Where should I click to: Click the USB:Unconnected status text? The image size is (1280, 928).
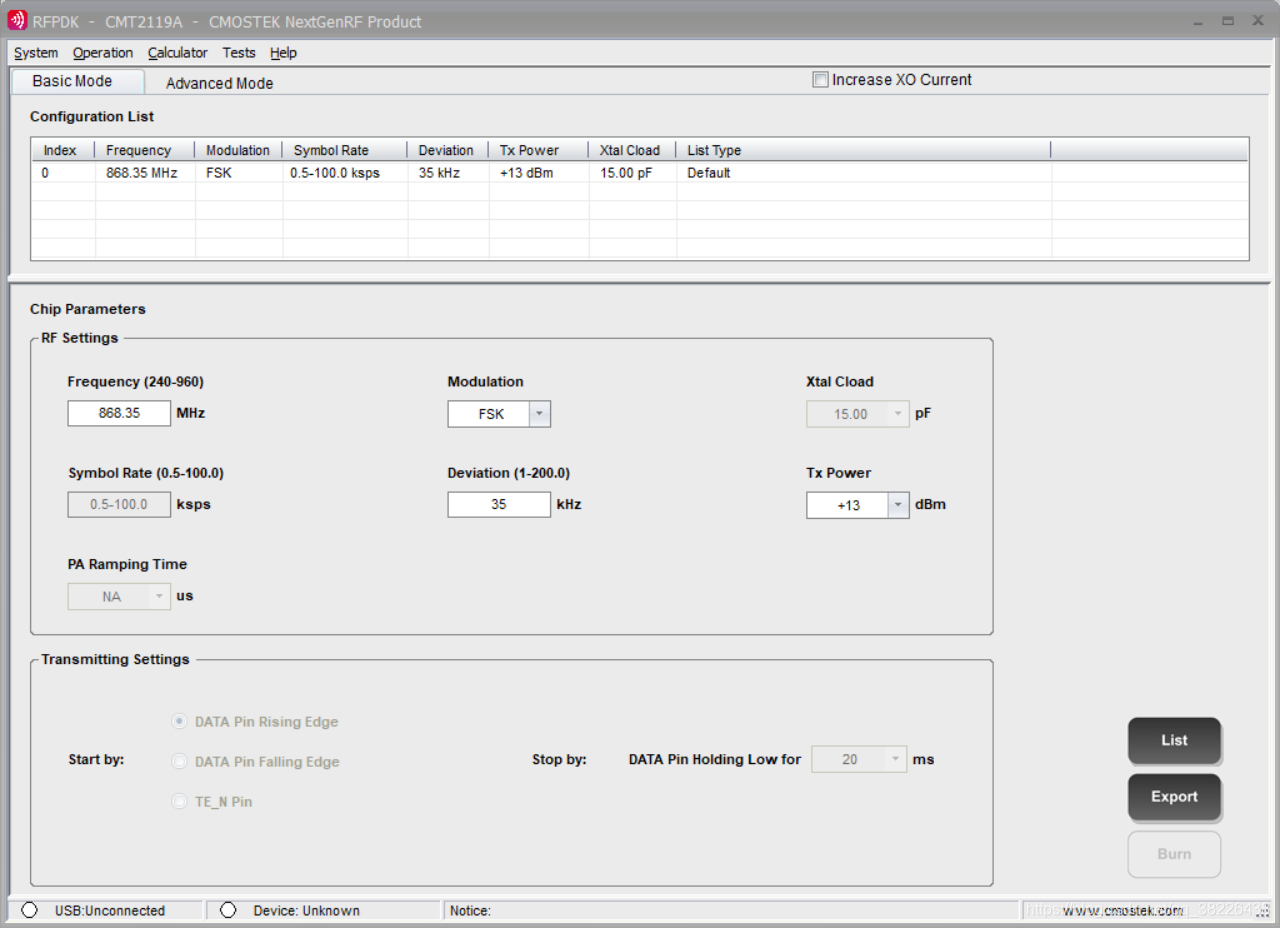110,911
